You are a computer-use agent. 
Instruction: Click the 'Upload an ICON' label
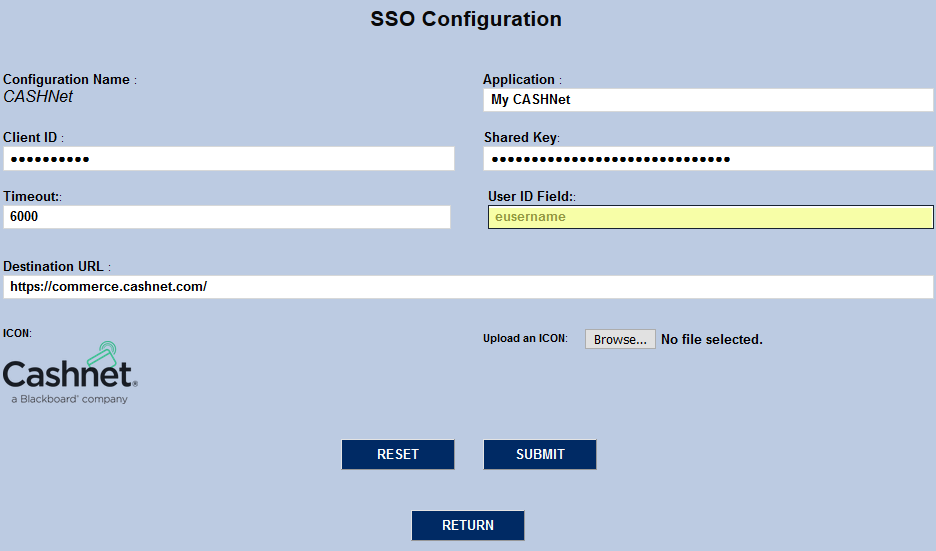point(525,339)
